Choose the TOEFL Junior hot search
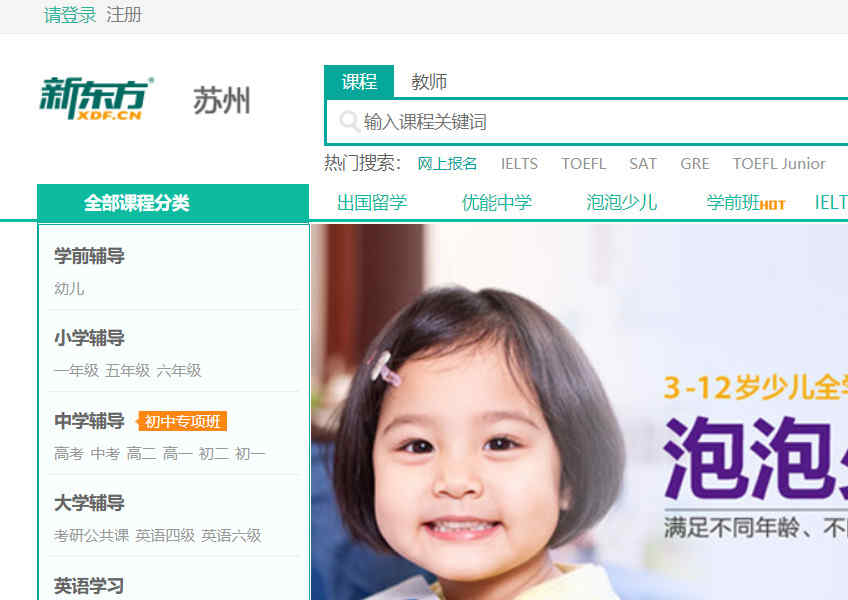Viewport: 848px width, 600px height. [779, 163]
